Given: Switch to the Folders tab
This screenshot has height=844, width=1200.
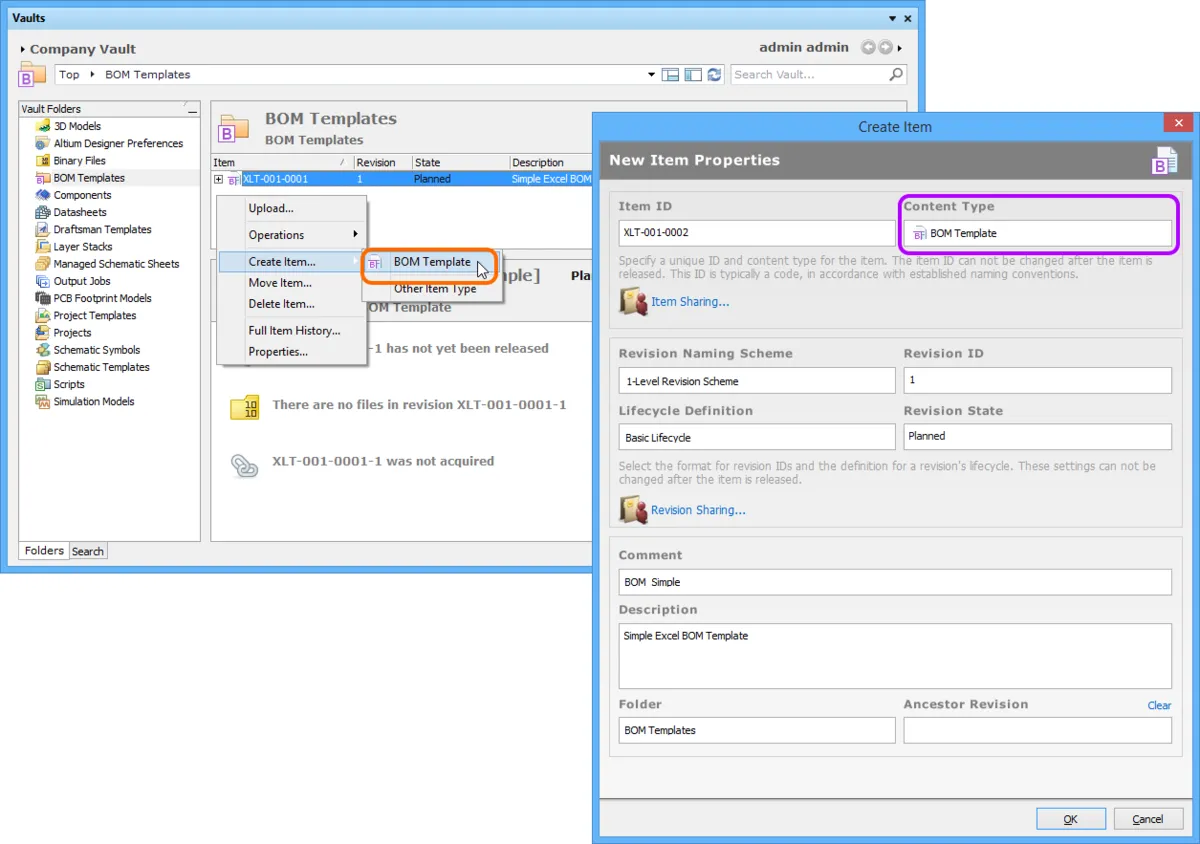Looking at the screenshot, I should tap(44, 551).
